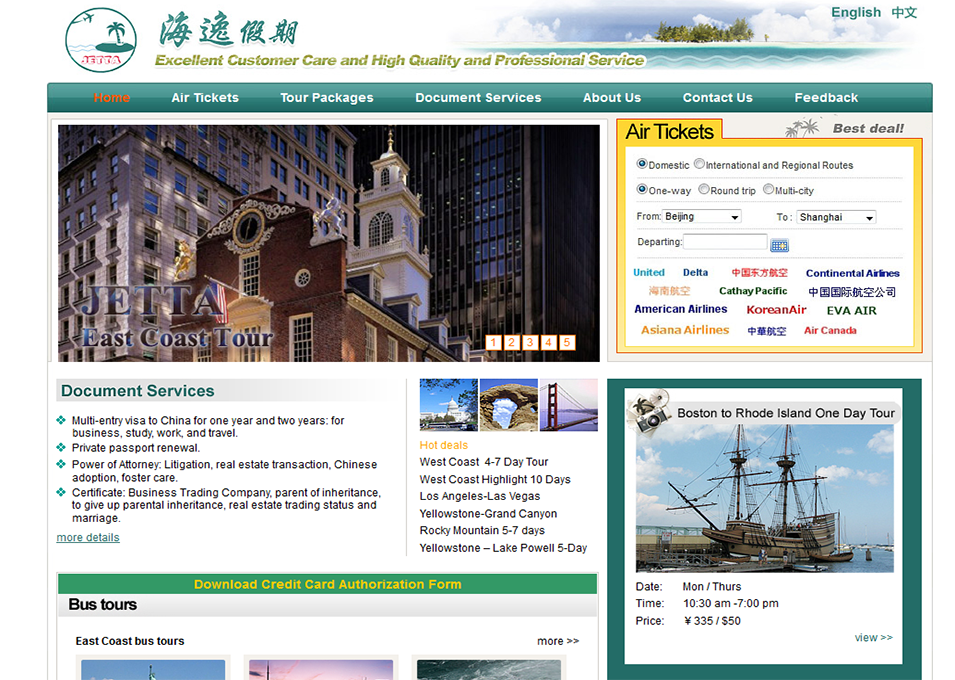Viewport: 955px width, 680px height.
Task: Jump to banner slide 1
Action: 493,342
